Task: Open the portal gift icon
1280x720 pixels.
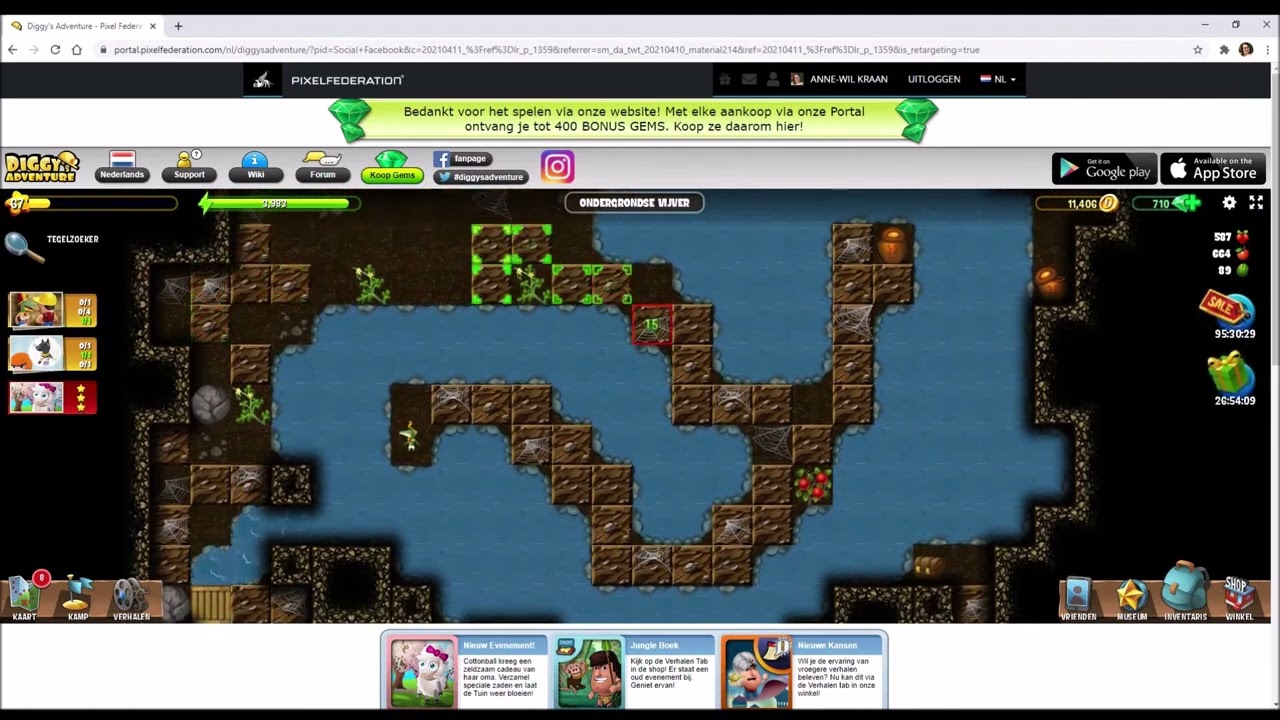Action: pyautogui.click(x=725, y=79)
